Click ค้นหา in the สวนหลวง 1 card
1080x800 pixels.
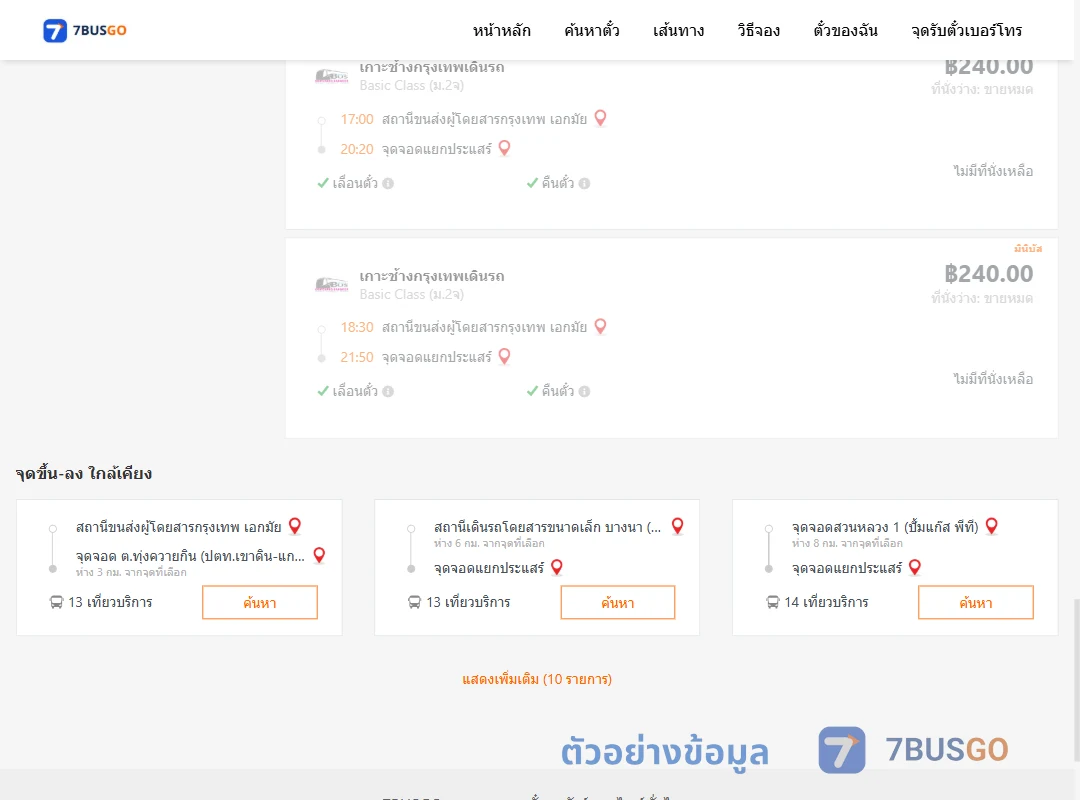[976, 602]
